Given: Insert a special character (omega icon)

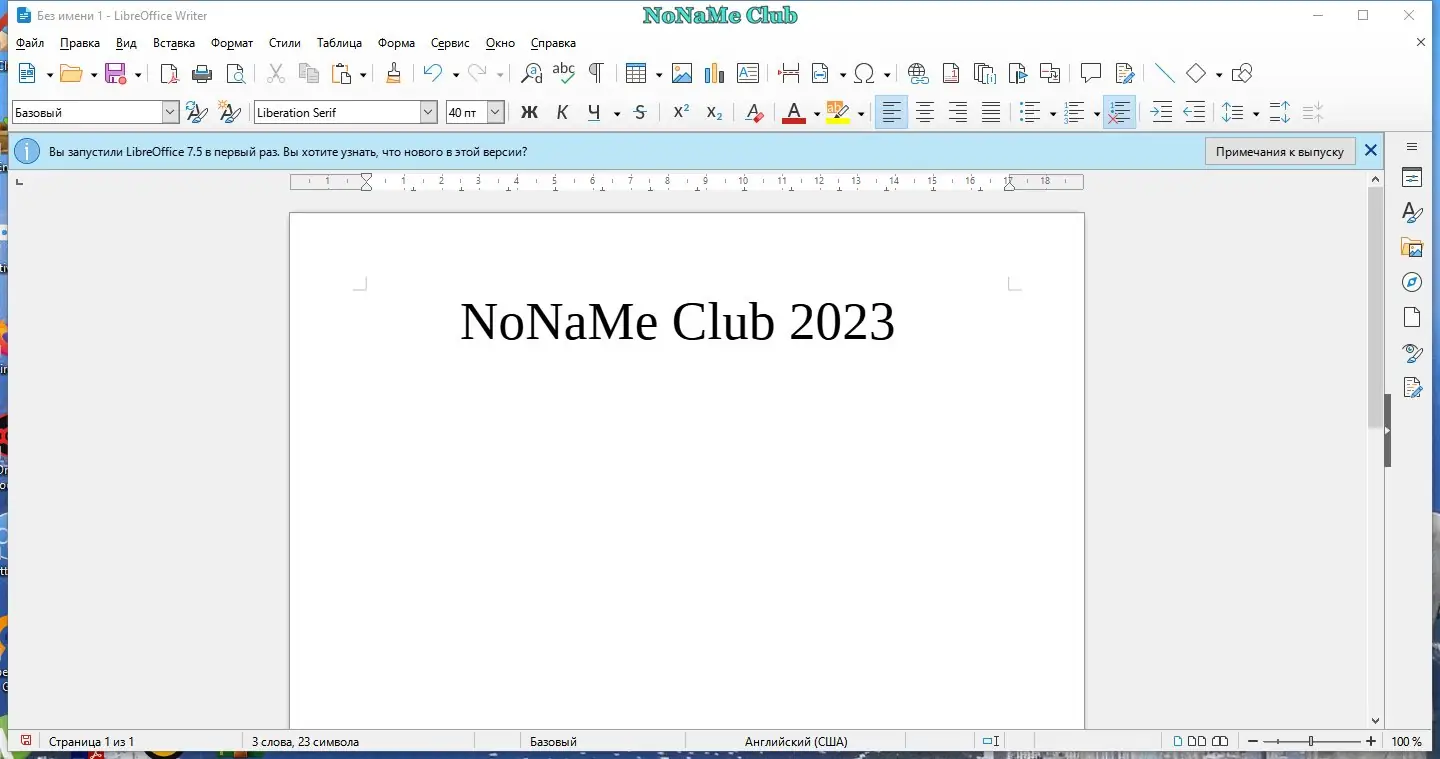Looking at the screenshot, I should pos(865,73).
